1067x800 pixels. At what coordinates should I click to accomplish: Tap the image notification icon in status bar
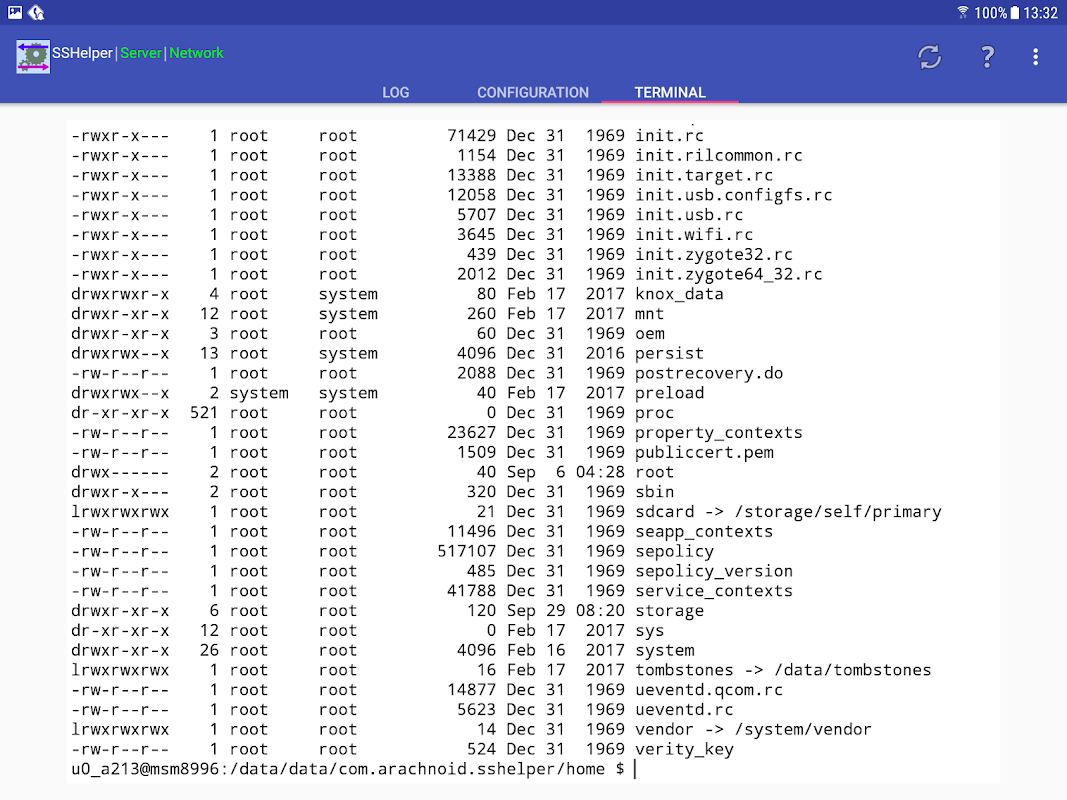14,12
